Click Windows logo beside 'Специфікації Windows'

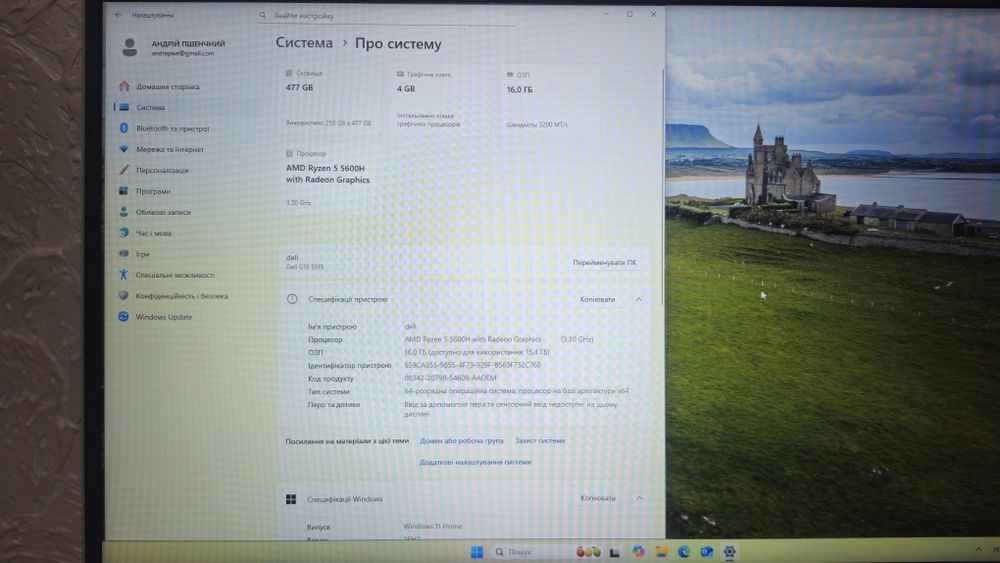[291, 499]
